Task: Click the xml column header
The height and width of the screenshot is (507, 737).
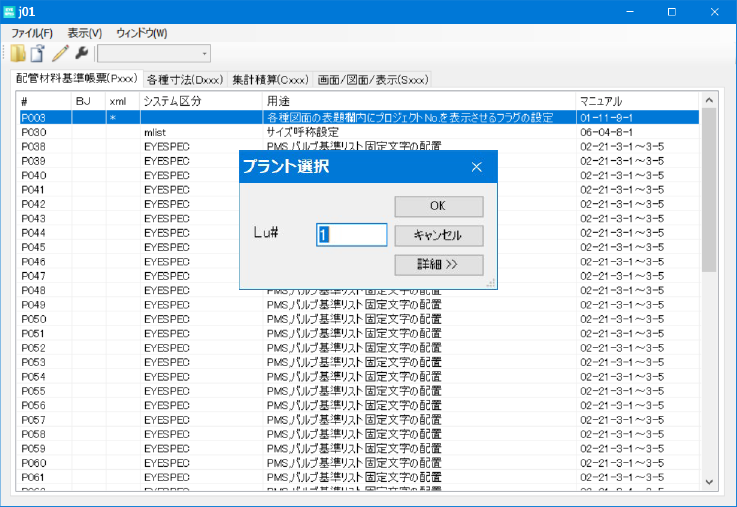Action: pos(123,101)
